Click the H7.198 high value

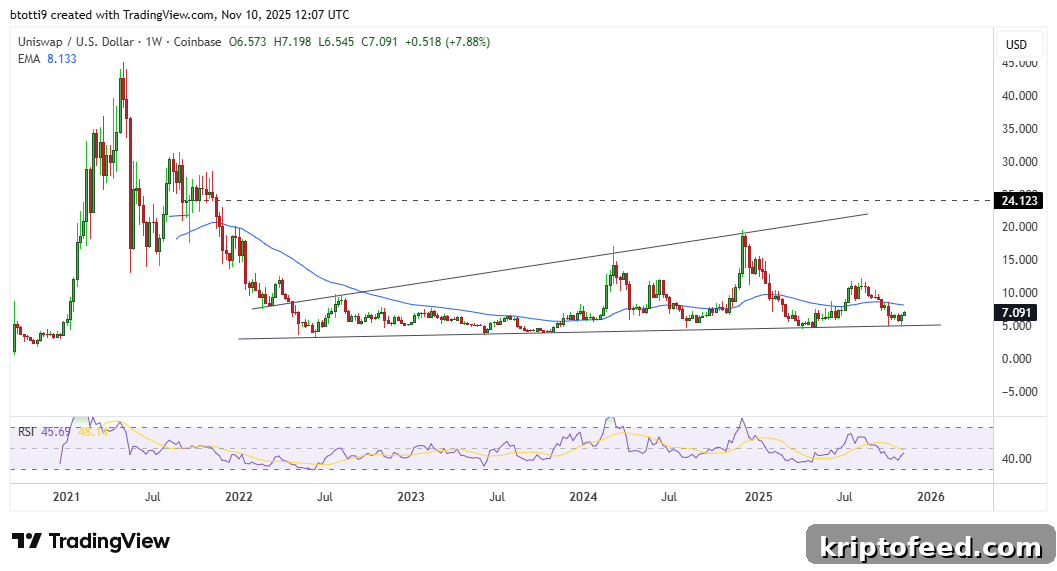(293, 42)
